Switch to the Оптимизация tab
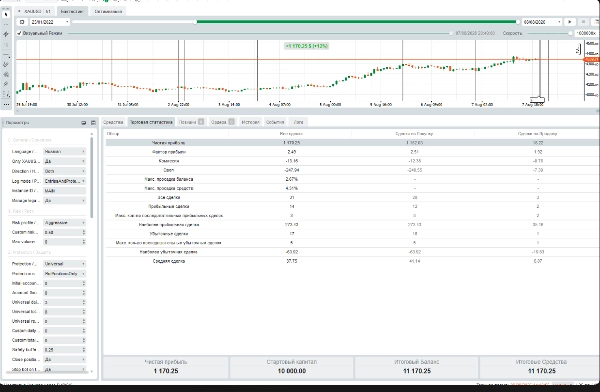The image size is (600, 392). (108, 11)
